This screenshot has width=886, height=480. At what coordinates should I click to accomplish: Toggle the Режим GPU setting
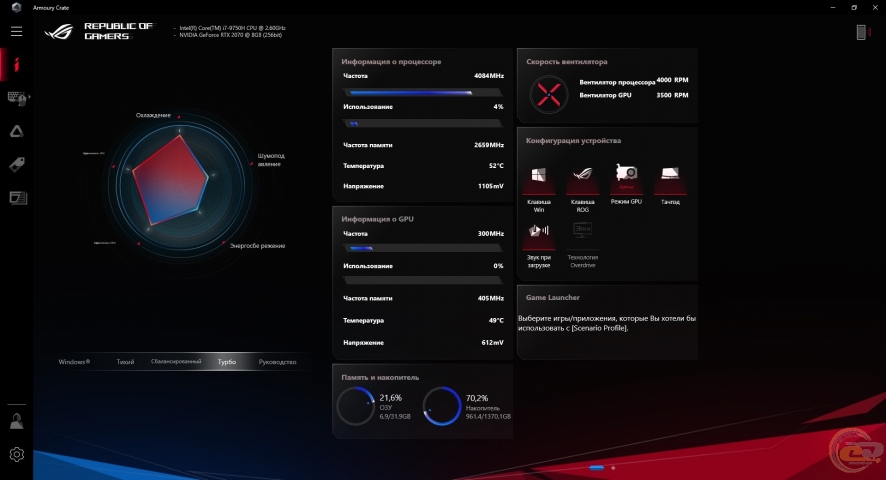(x=626, y=184)
